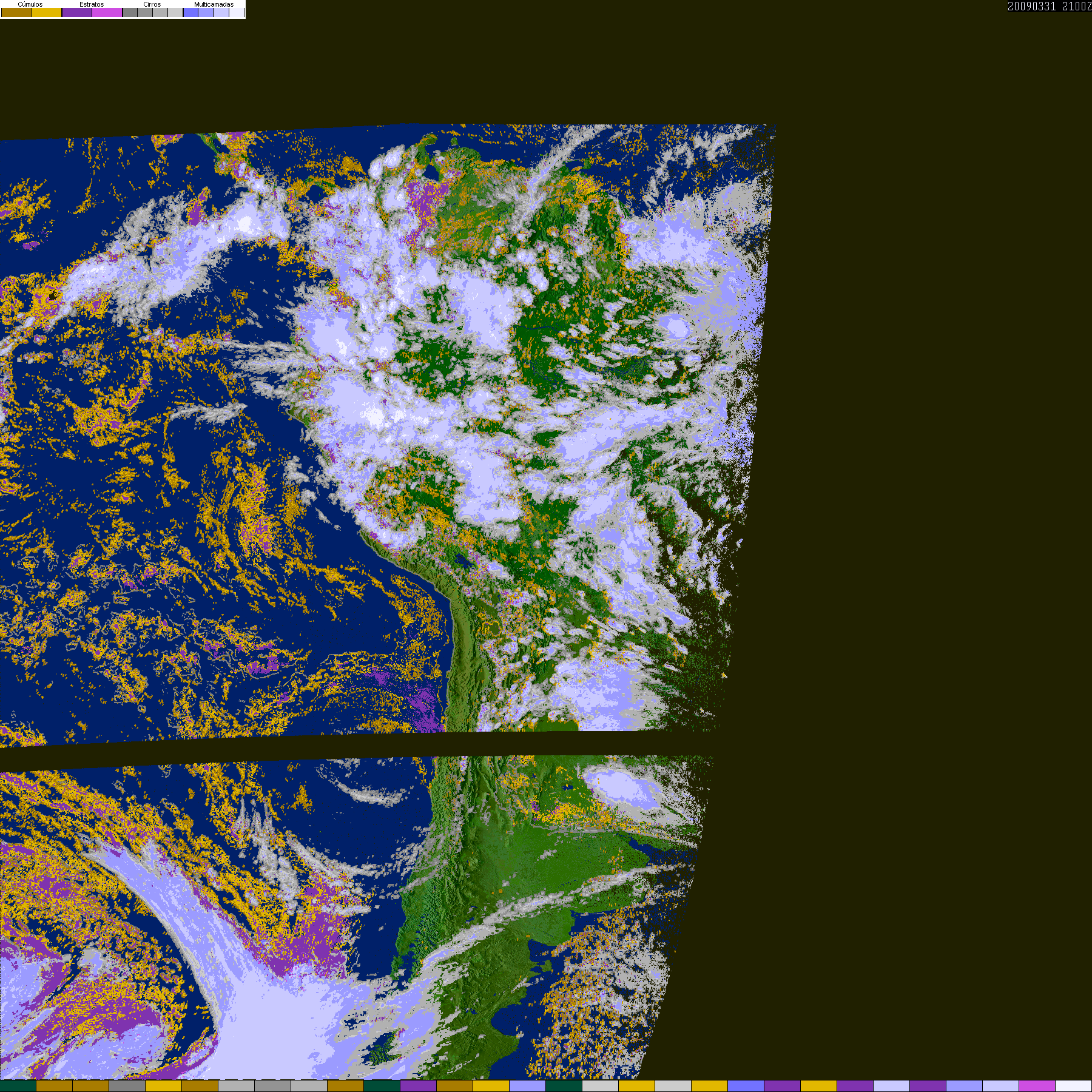Select the yellow Cúmulos legend swatch

(x=47, y=12)
